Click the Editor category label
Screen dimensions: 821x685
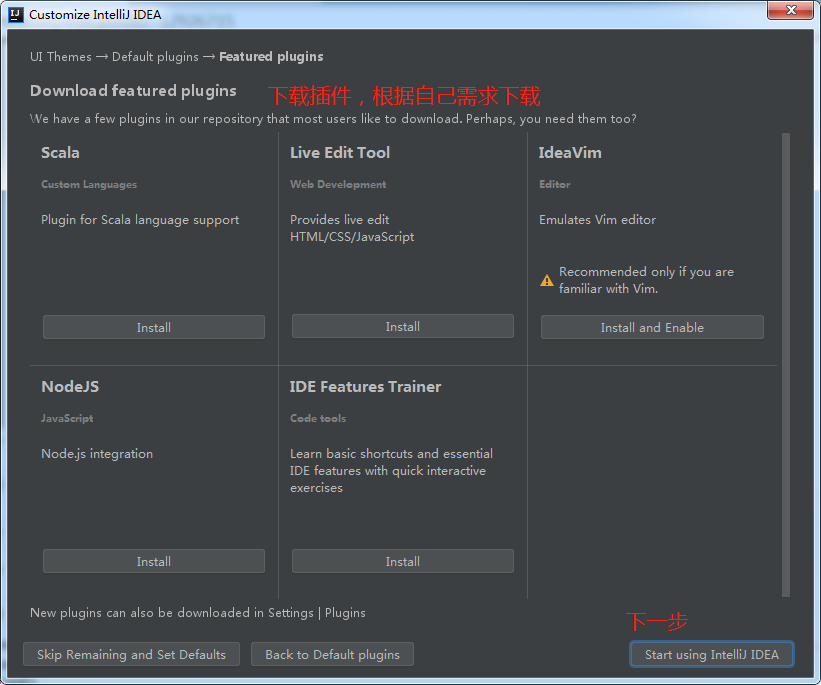pos(555,184)
